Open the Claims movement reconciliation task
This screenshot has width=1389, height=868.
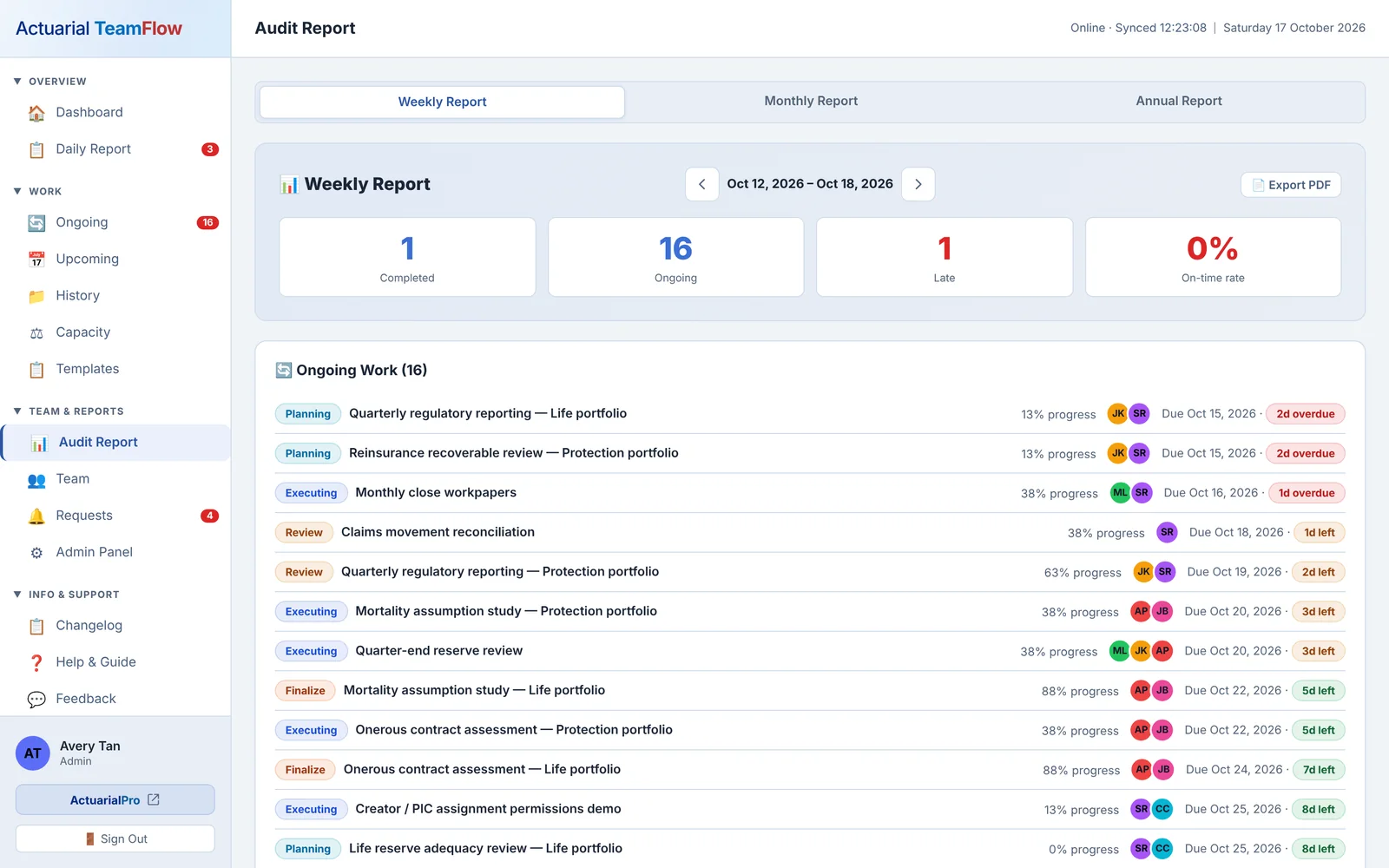point(810,532)
